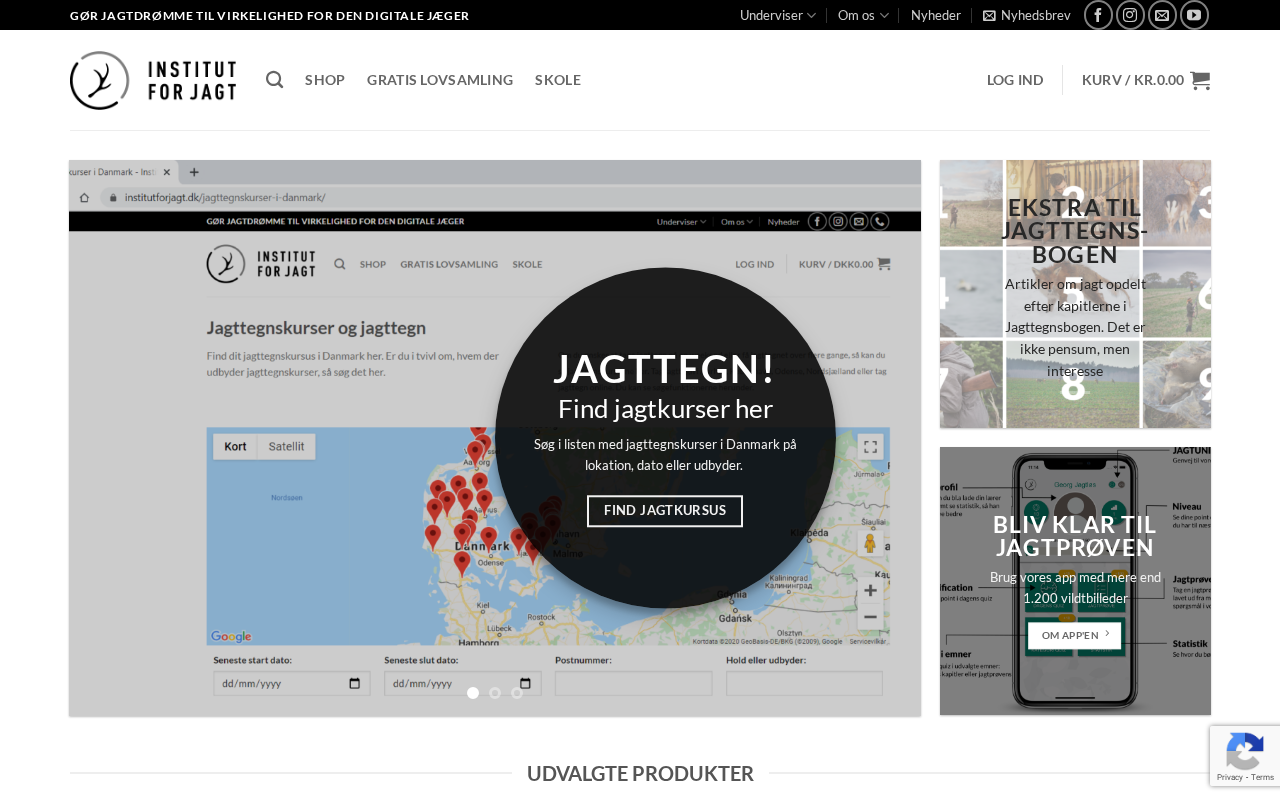Expand the Om os dropdown

tap(862, 15)
